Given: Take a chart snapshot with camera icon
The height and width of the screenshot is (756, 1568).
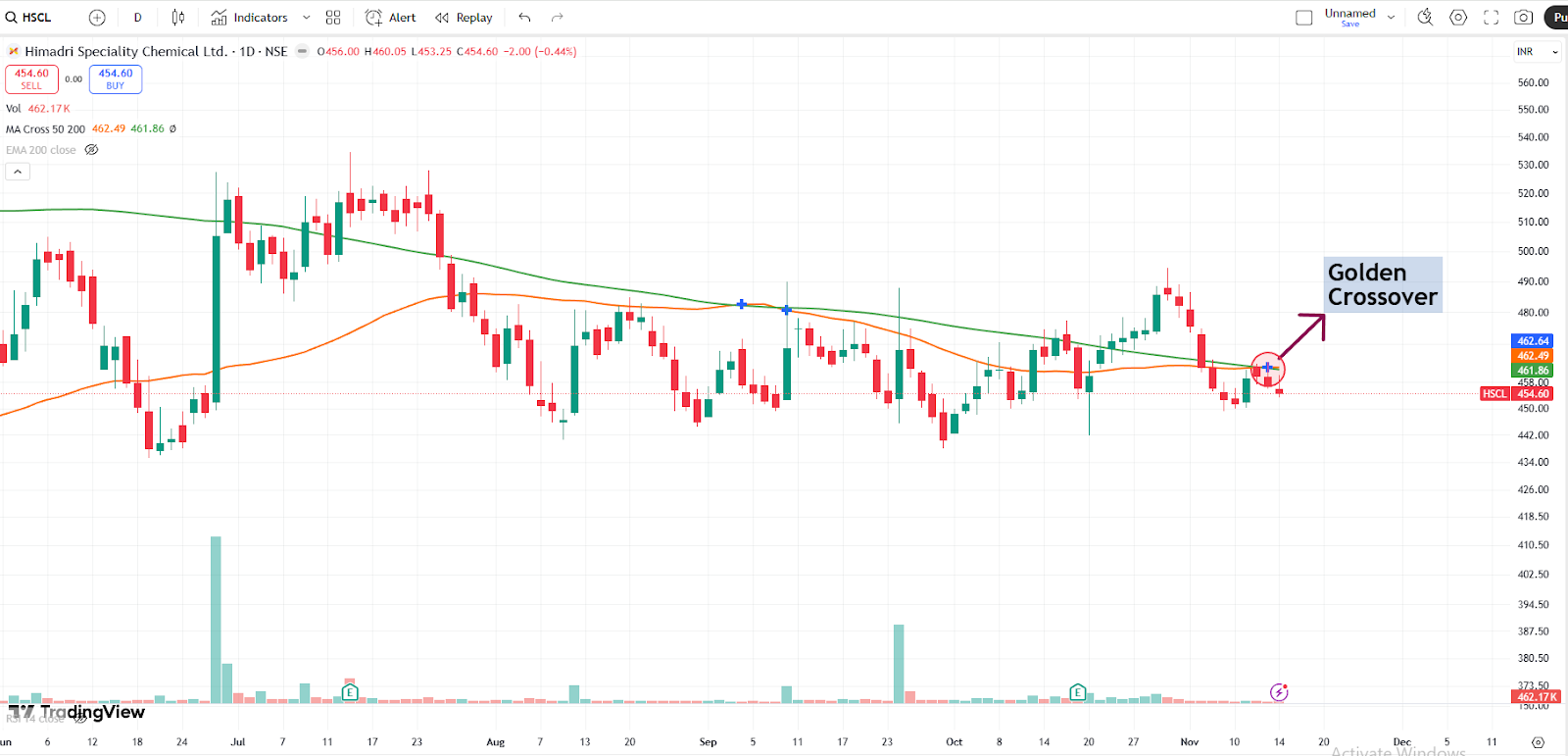Looking at the screenshot, I should (x=1523, y=18).
